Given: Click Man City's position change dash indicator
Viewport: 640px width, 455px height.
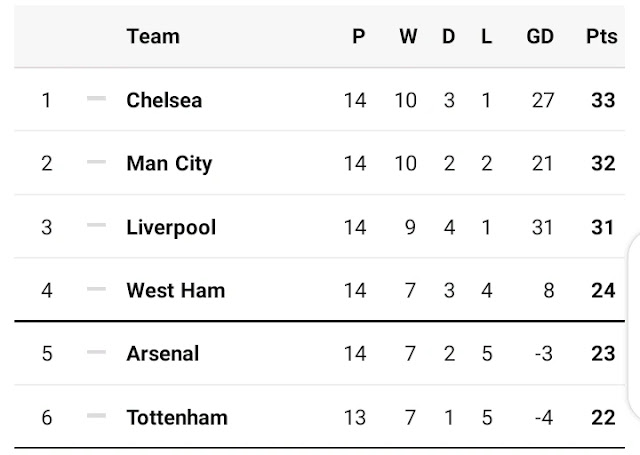Looking at the screenshot, I should tap(96, 163).
